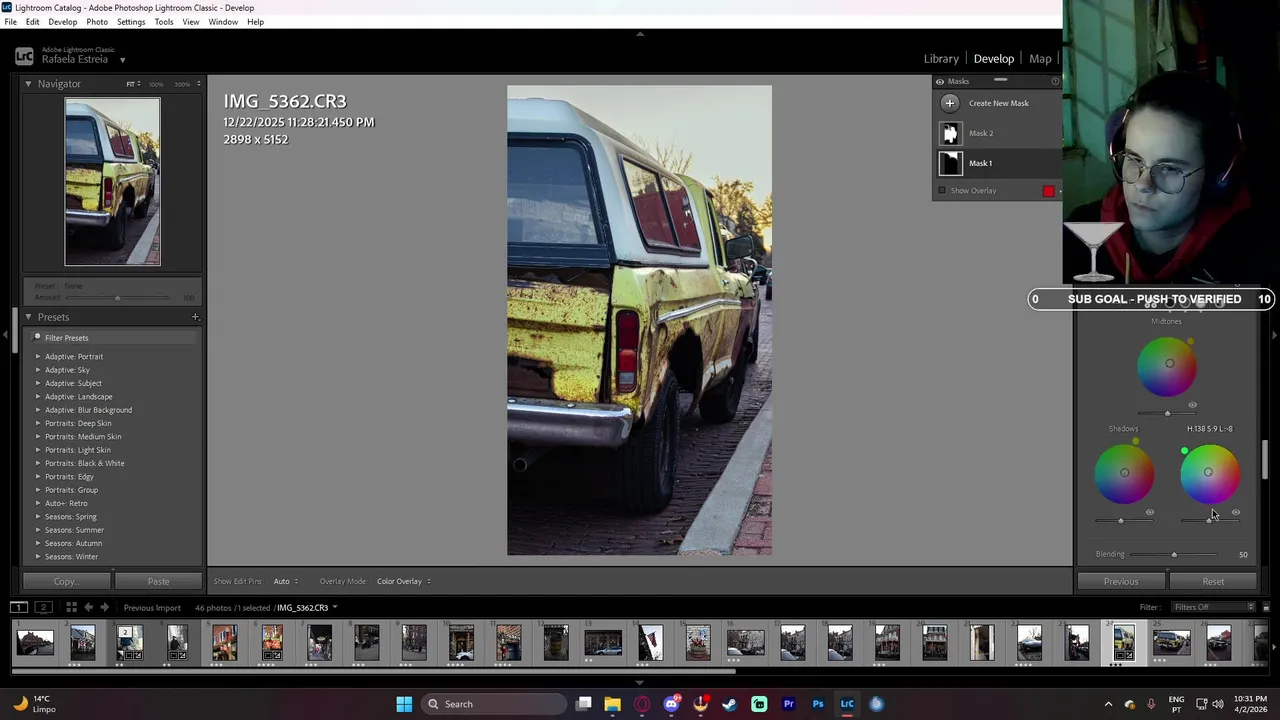Open Premiere Pro from the taskbar
1280x720 pixels.
point(789,704)
